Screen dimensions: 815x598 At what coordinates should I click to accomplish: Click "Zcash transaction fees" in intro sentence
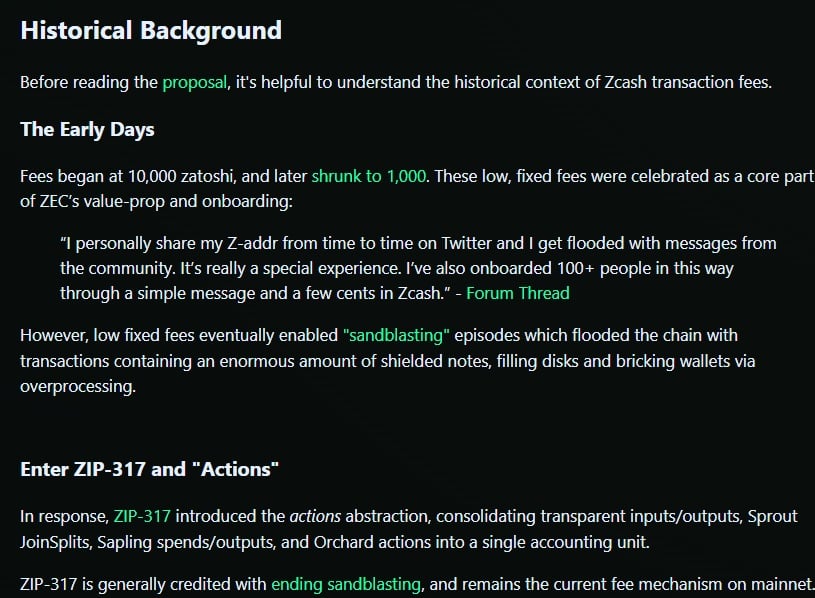[x=683, y=82]
